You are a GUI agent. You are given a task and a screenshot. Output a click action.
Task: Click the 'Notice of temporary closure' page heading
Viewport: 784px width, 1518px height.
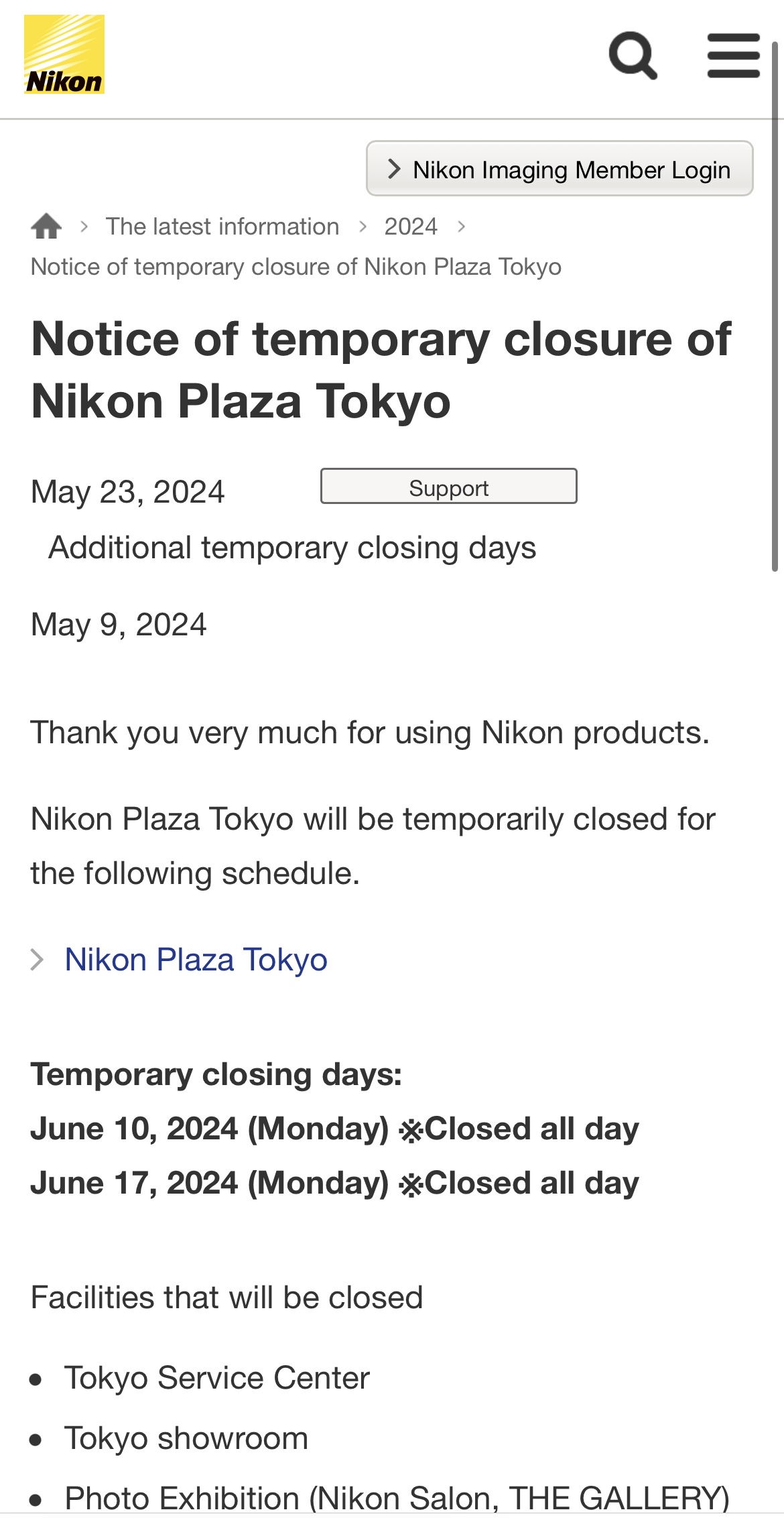(381, 369)
